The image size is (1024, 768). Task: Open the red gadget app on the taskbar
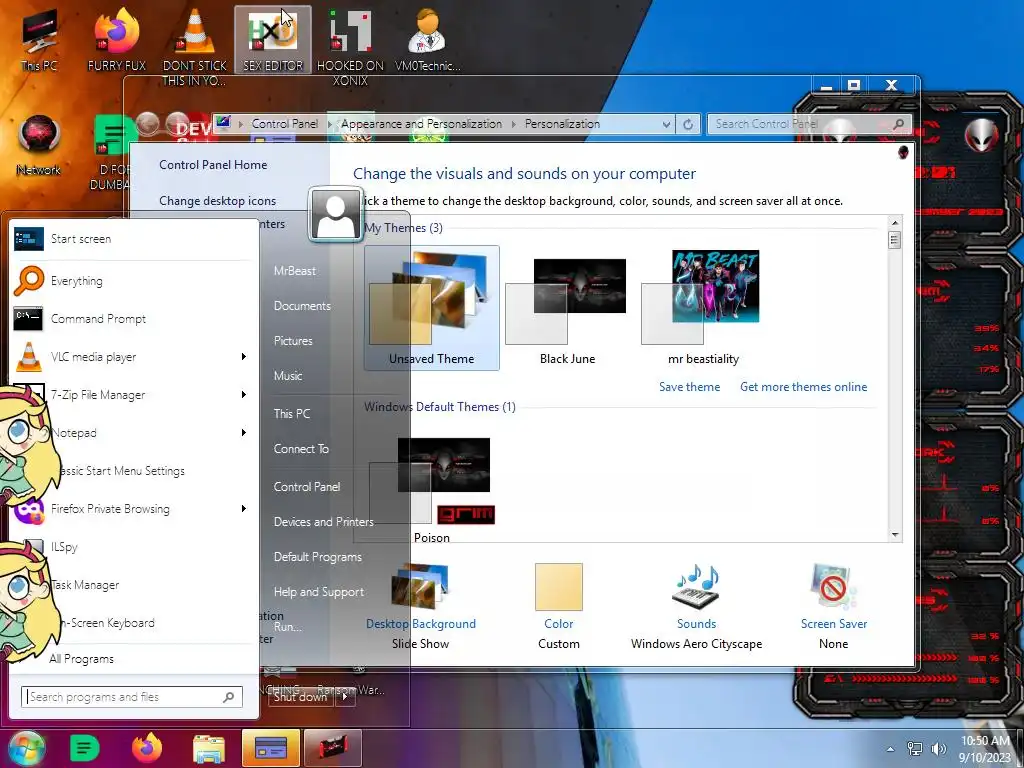pos(332,748)
